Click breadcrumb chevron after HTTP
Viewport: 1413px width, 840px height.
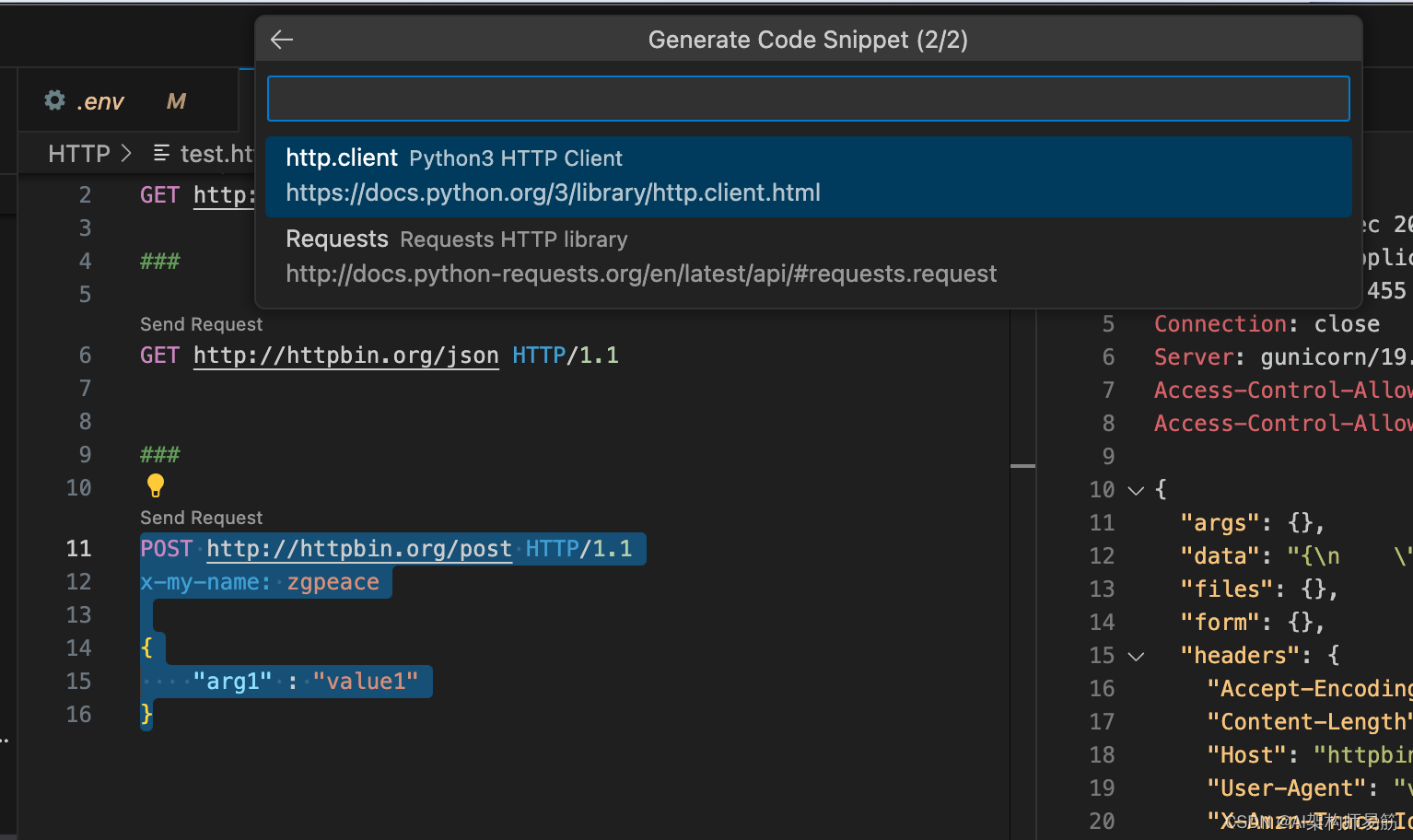click(x=126, y=153)
